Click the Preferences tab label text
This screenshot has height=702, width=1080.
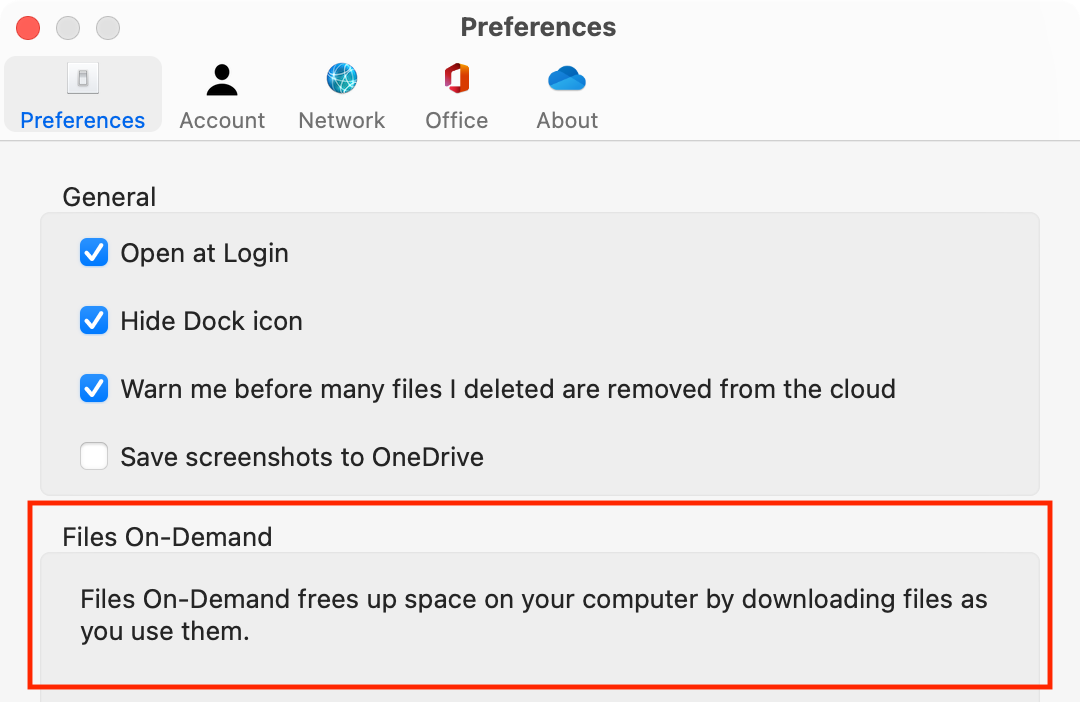[x=83, y=120]
